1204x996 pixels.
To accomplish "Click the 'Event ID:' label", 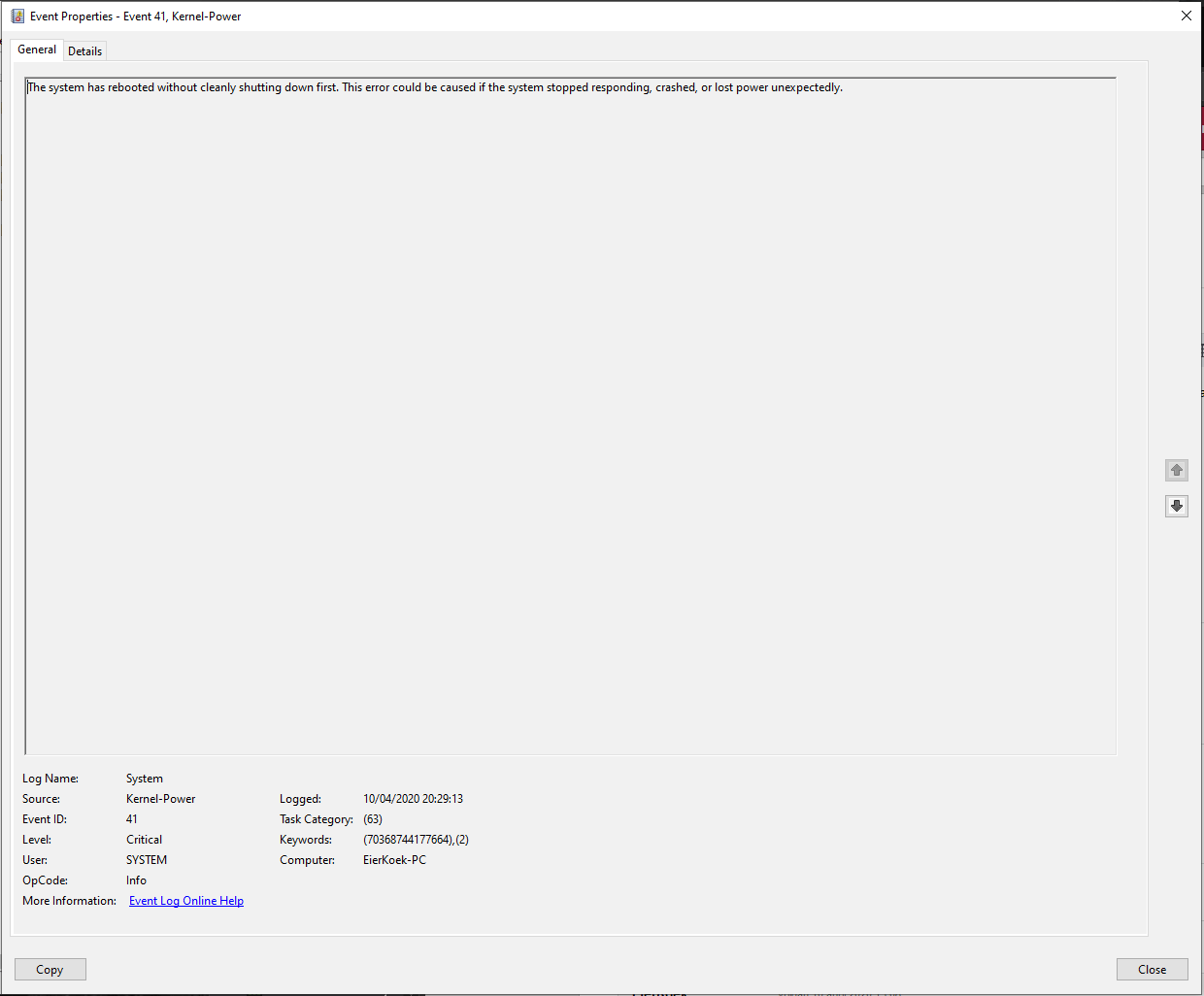I will 45,819.
